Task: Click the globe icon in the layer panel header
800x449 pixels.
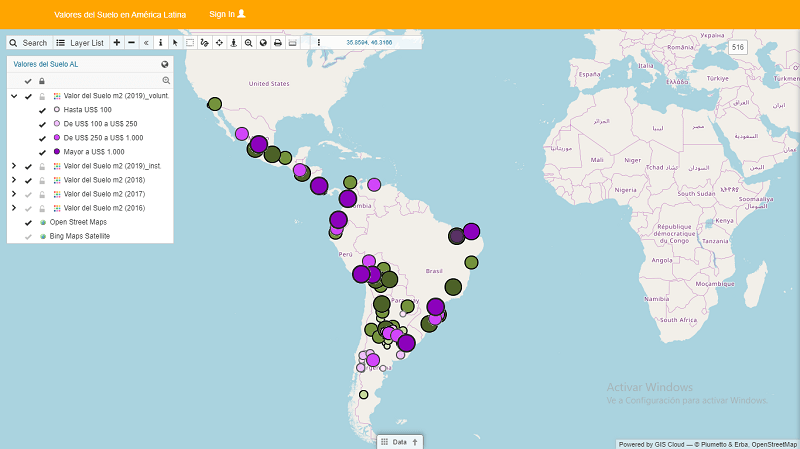Action: point(165,63)
